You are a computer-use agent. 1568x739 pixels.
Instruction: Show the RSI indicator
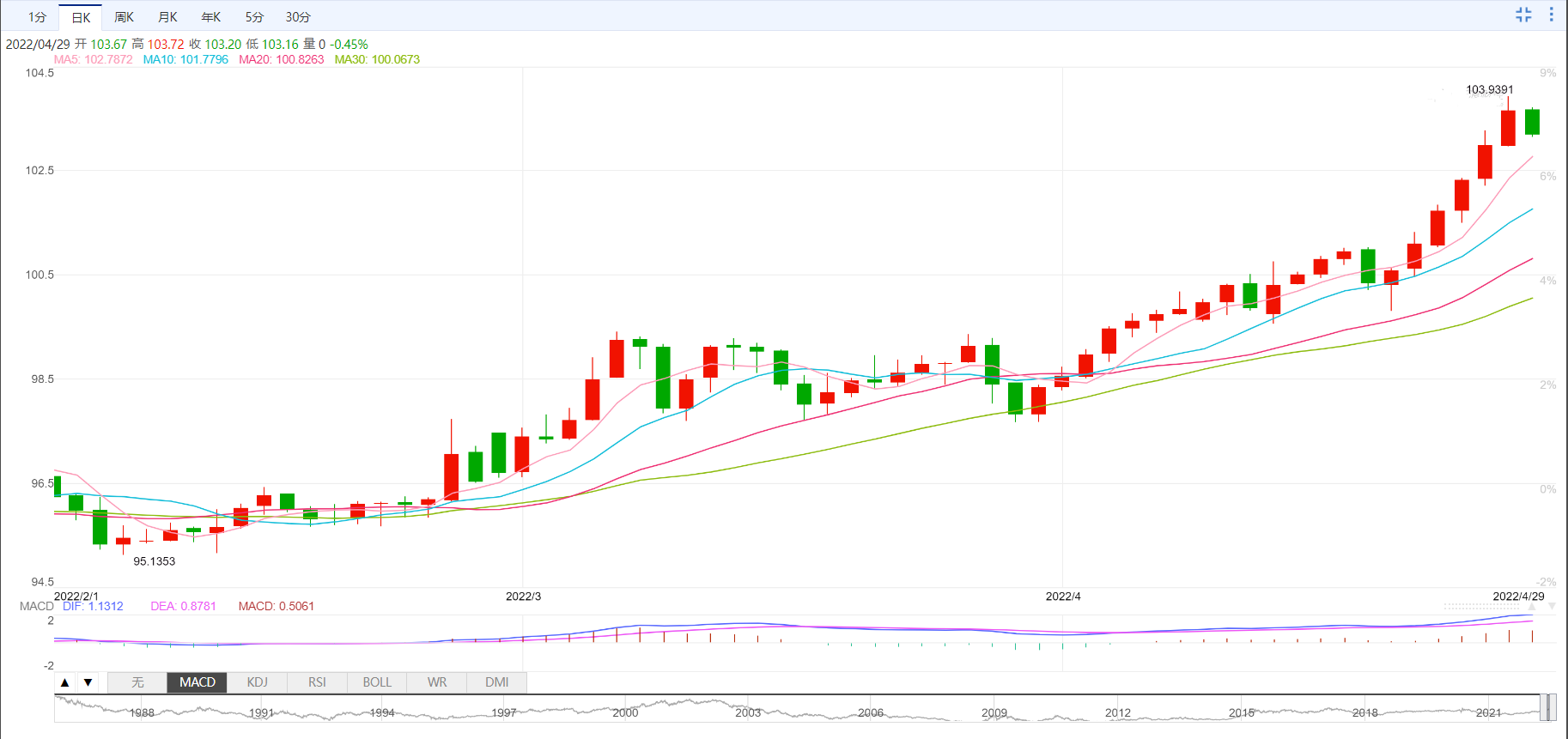318,682
